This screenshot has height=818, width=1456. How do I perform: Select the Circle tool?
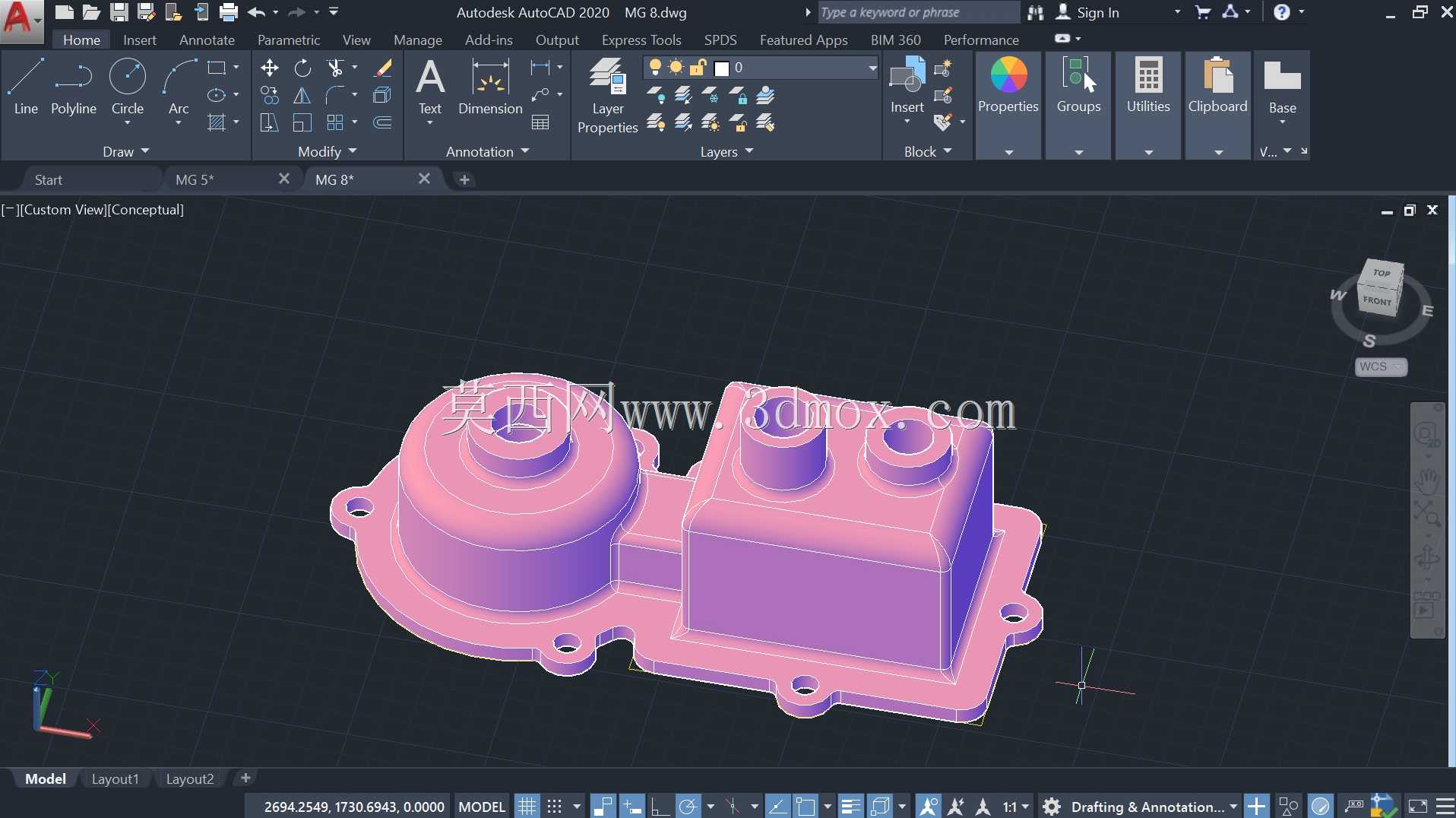[x=128, y=87]
